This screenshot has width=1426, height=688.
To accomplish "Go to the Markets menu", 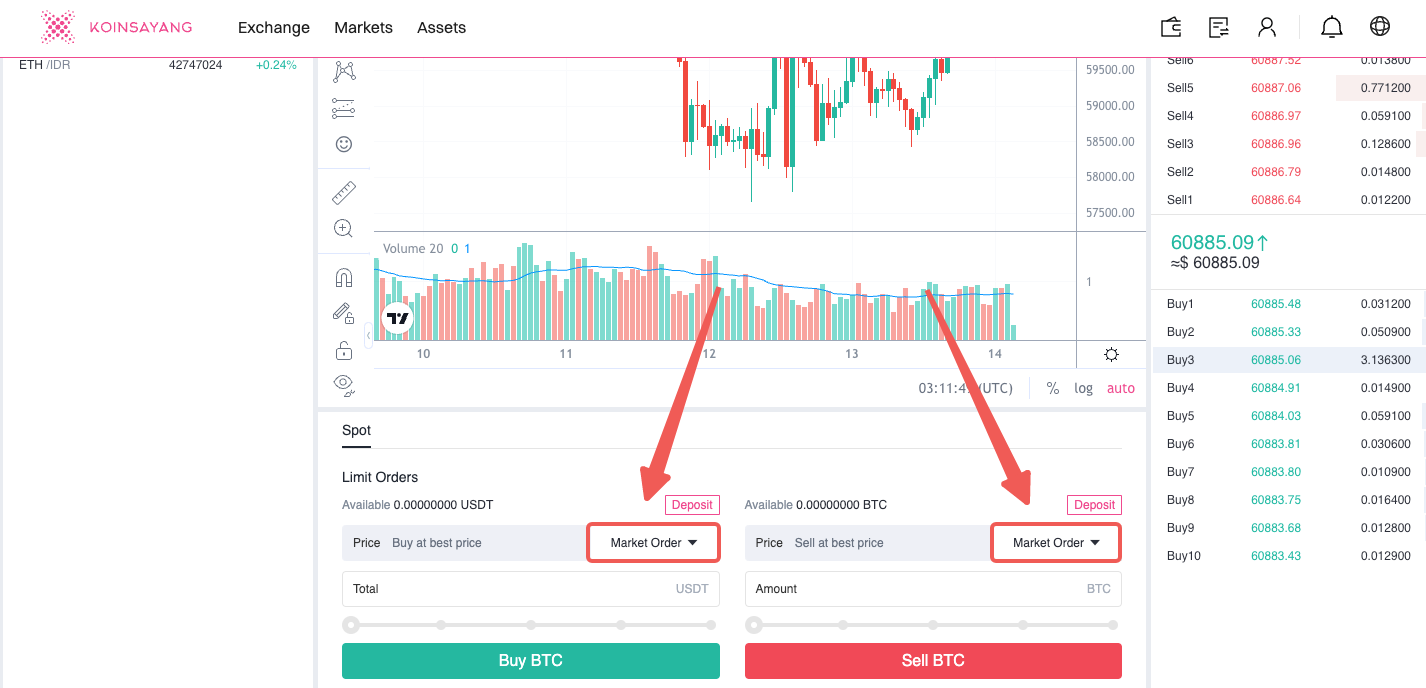I will coord(363,27).
